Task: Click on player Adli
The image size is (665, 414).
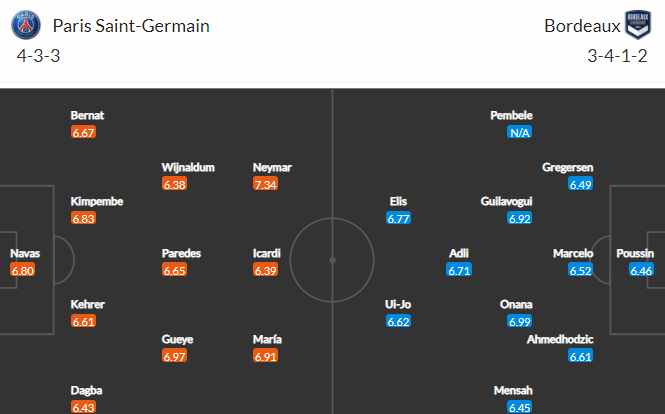Action: tap(459, 253)
